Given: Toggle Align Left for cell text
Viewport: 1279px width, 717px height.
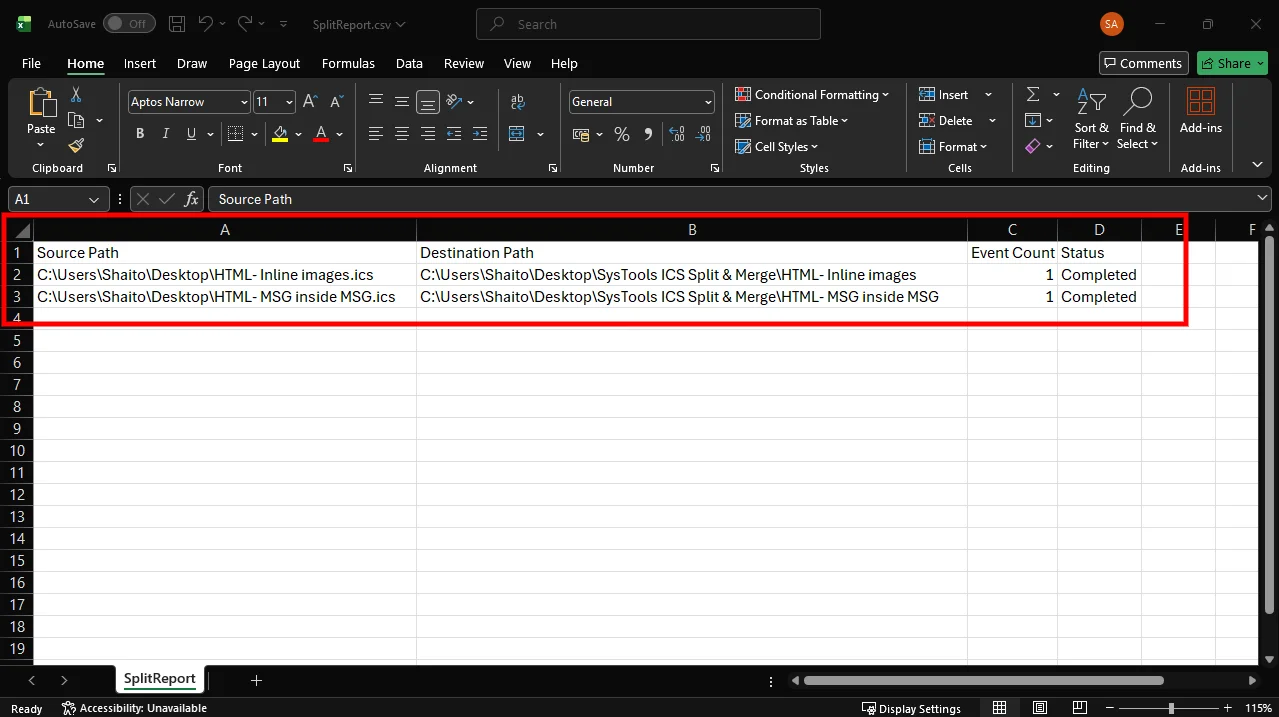Looking at the screenshot, I should point(376,134).
